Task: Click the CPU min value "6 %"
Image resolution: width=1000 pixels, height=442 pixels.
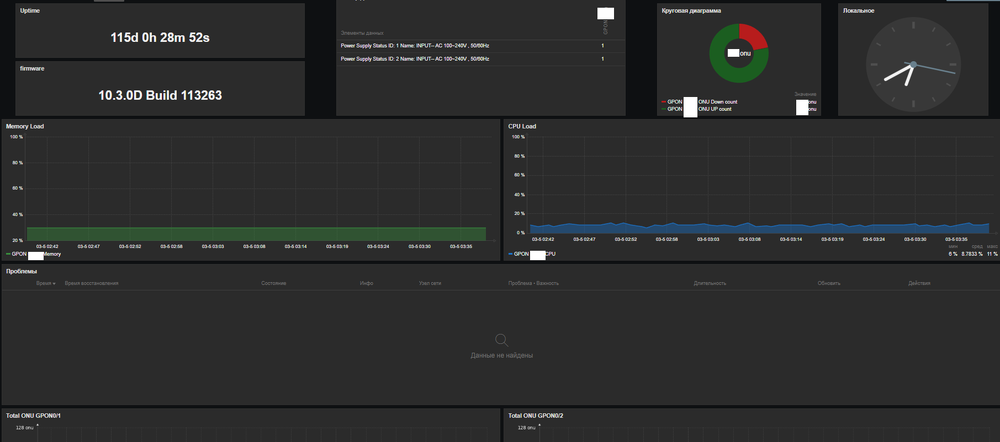Action: point(953,254)
